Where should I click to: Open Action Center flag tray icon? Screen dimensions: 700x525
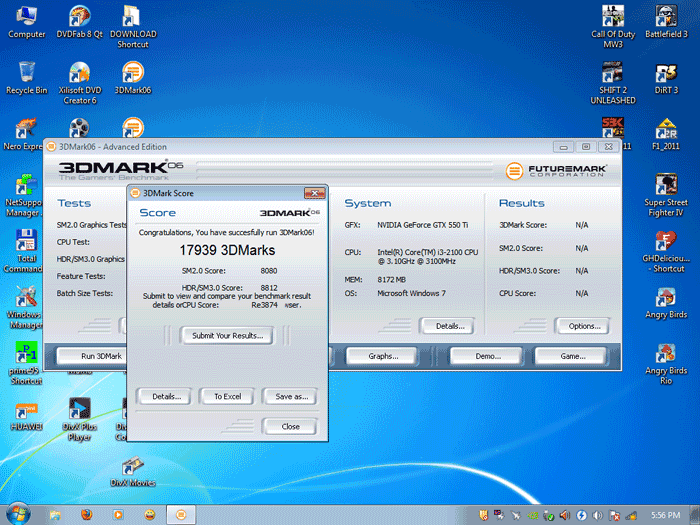(614, 515)
